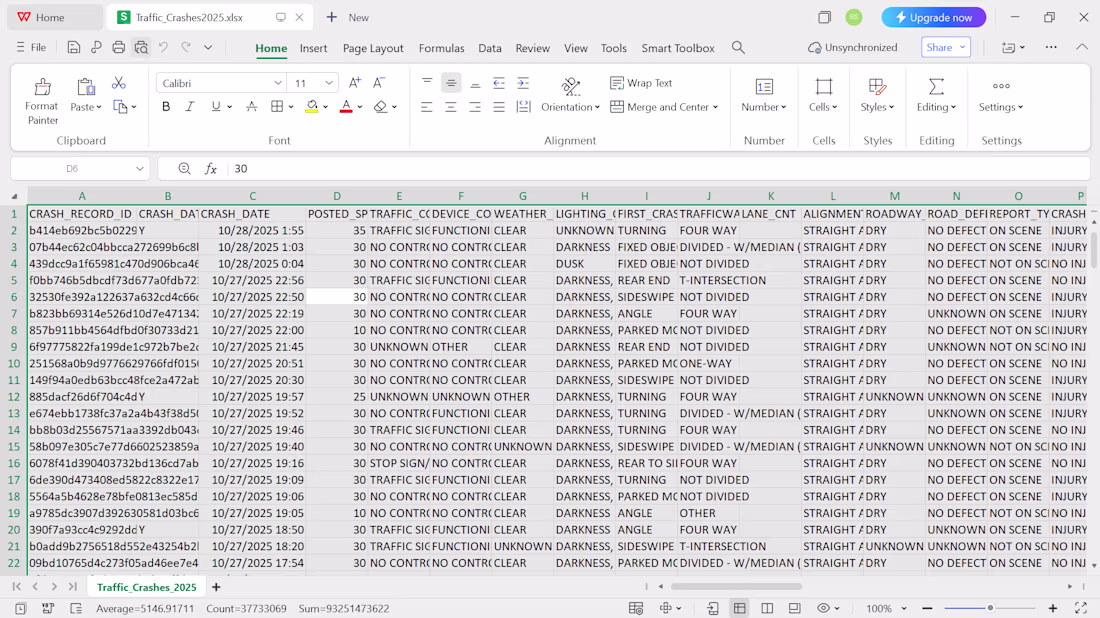1100x618 pixels.
Task: Click the eraser Clear formatting icon
Action: tap(380, 107)
